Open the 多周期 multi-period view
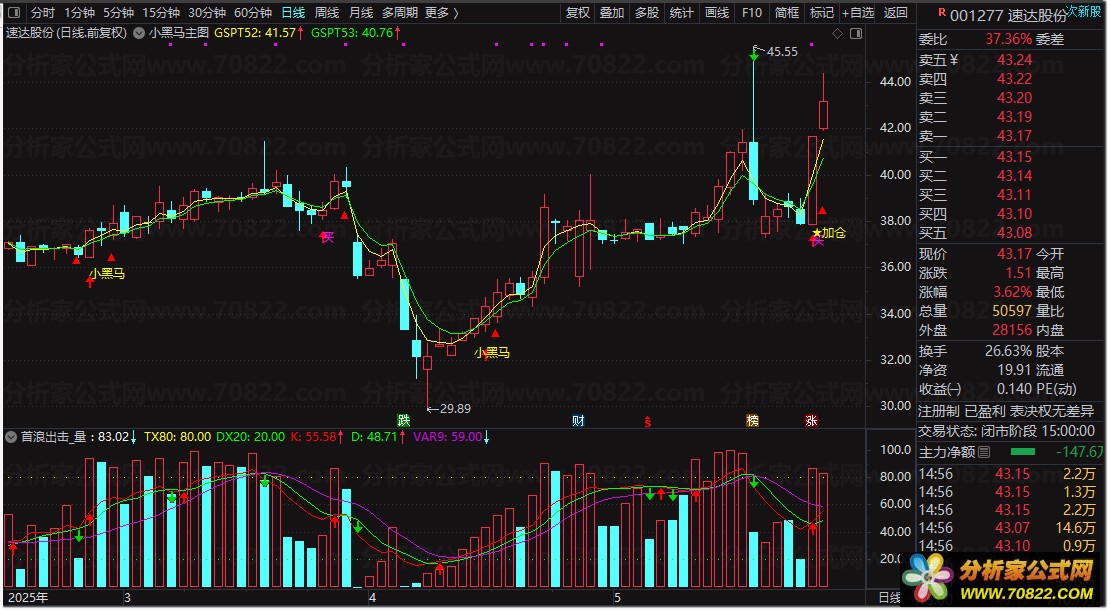1110x610 pixels. [400, 12]
